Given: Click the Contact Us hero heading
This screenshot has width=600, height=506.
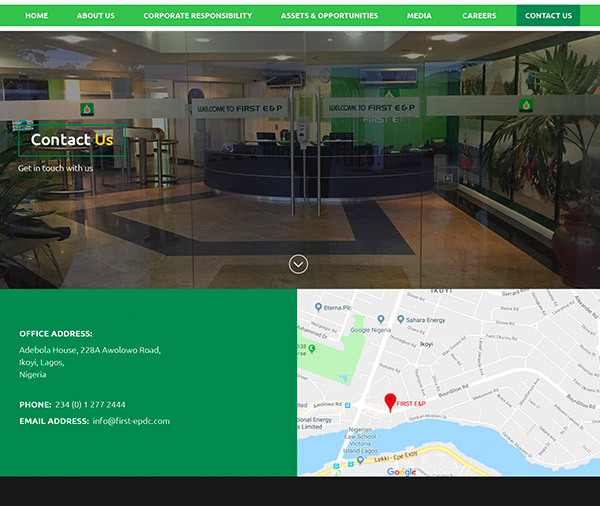Looking at the screenshot, I should tap(72, 140).
